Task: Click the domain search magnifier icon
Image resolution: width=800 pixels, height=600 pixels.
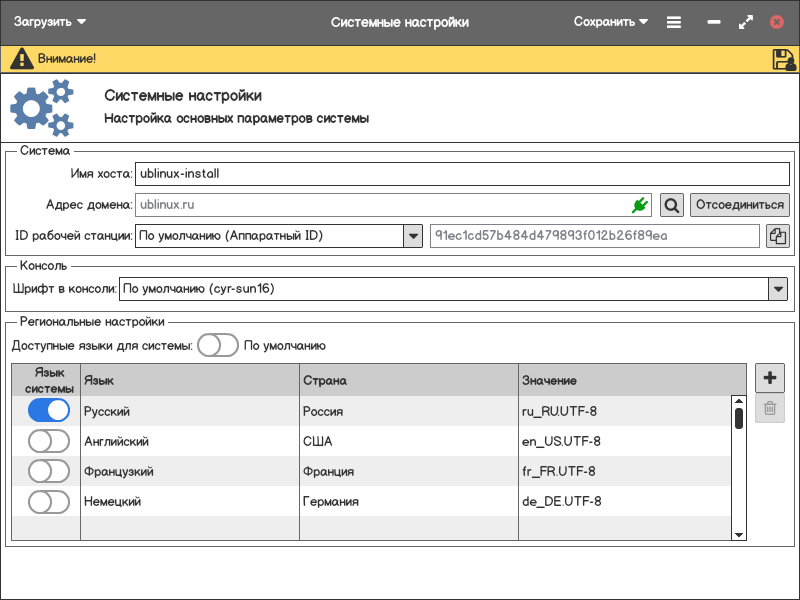Action: [x=672, y=205]
